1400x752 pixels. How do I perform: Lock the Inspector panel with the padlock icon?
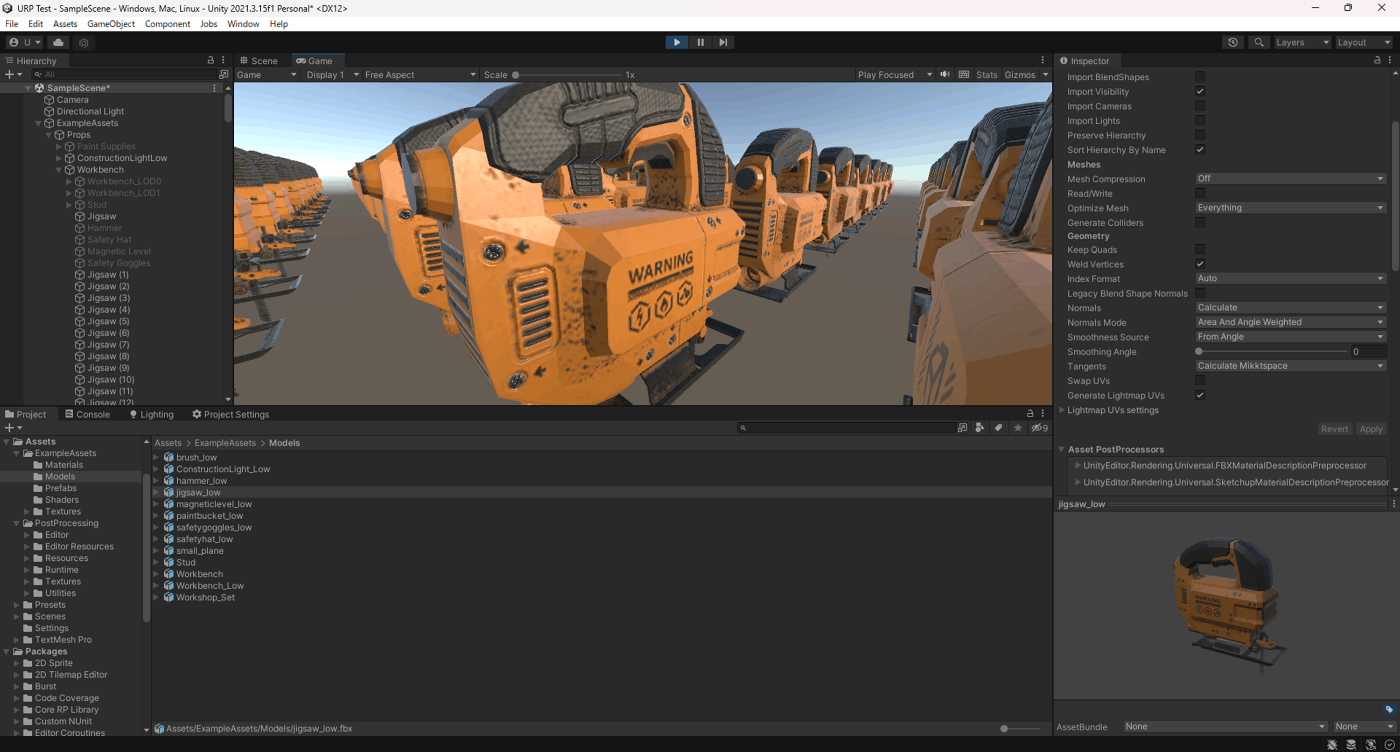click(1377, 61)
